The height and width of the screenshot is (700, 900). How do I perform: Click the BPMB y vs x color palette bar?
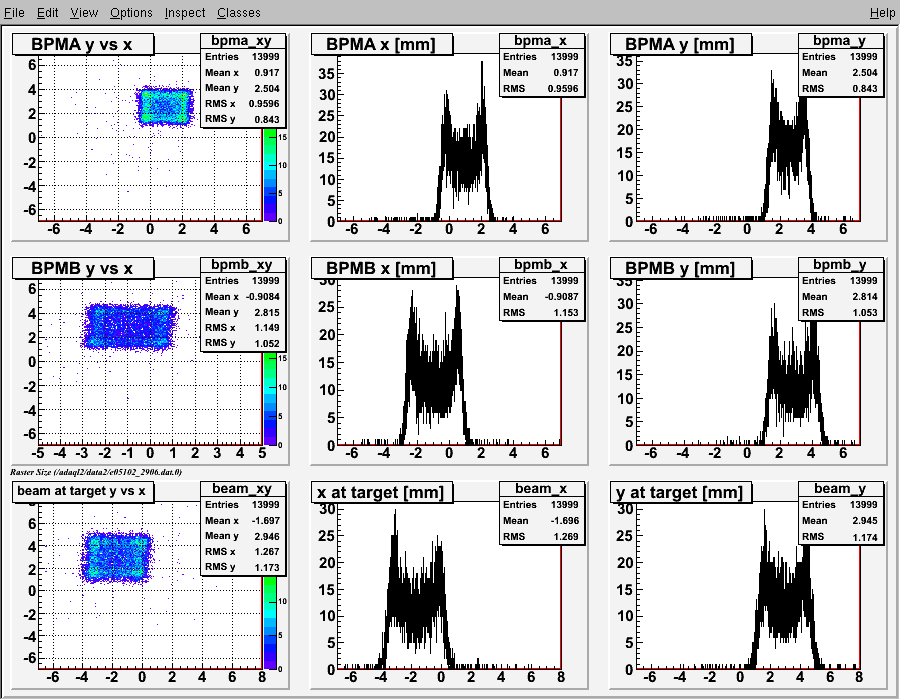click(270, 399)
